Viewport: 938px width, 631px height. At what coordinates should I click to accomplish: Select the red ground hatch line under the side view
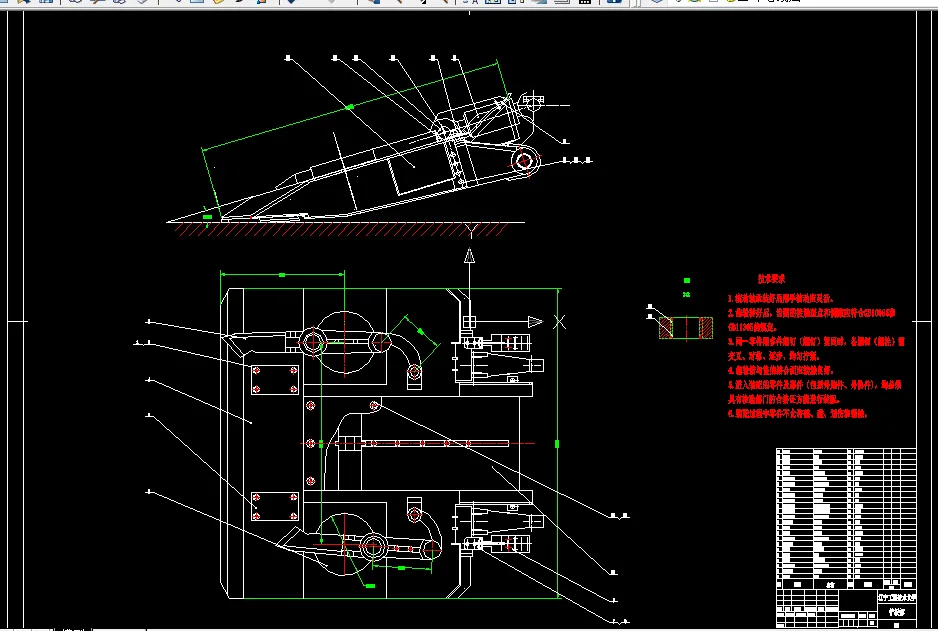click(x=340, y=230)
